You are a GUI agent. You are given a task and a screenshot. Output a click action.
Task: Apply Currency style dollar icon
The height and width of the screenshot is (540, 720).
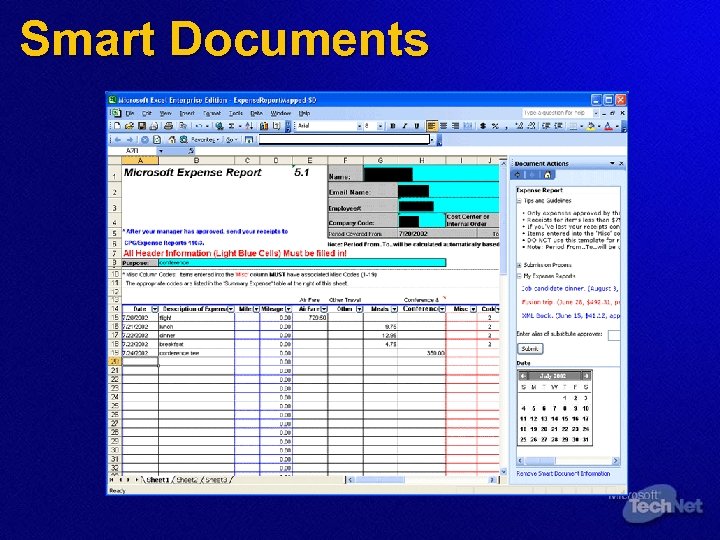(x=483, y=126)
